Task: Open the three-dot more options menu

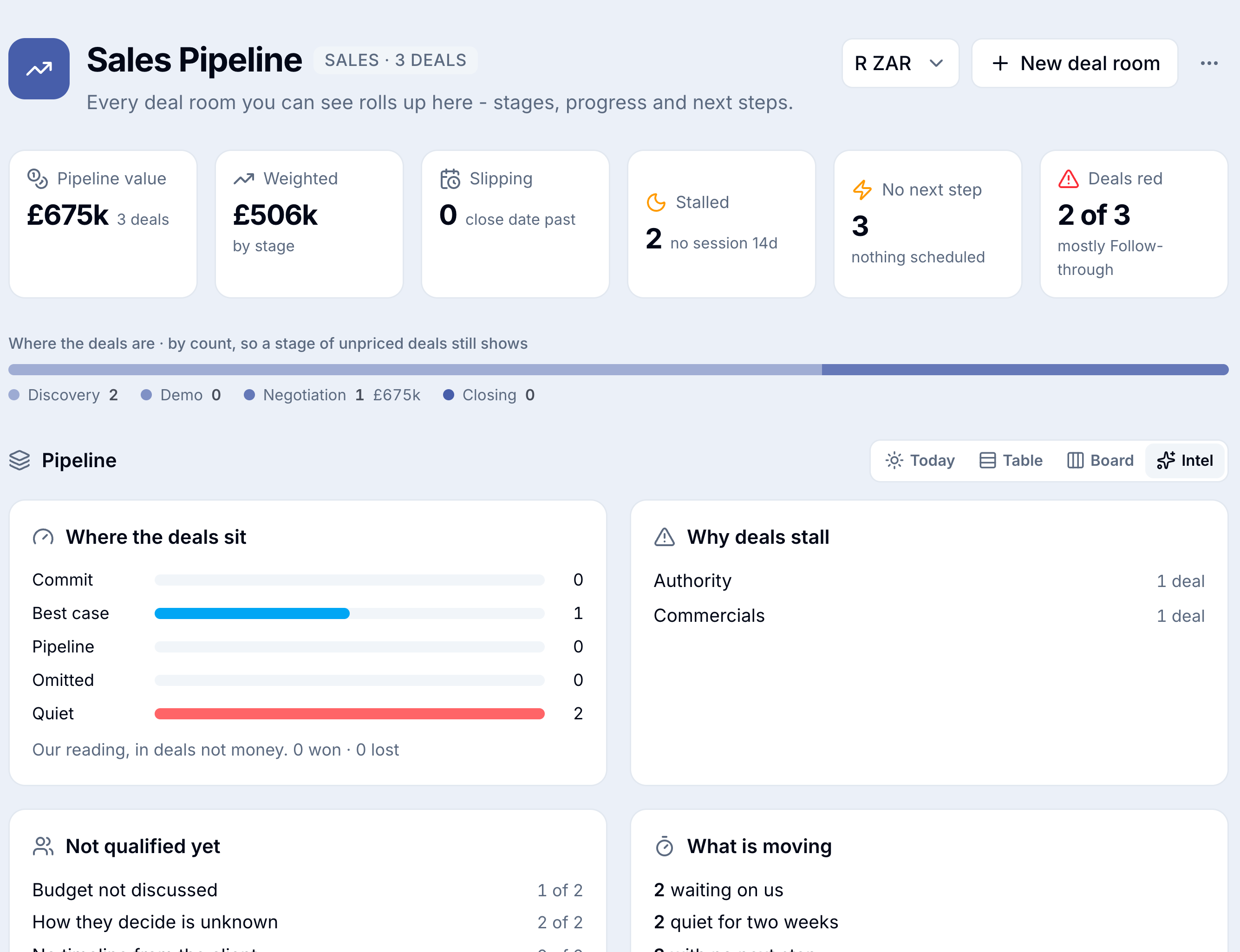Action: (1209, 63)
